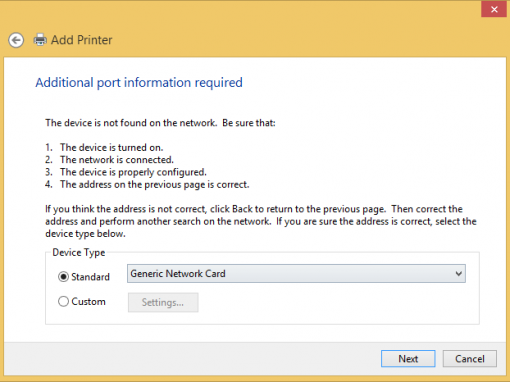Proceed with the Next button

tap(408, 359)
